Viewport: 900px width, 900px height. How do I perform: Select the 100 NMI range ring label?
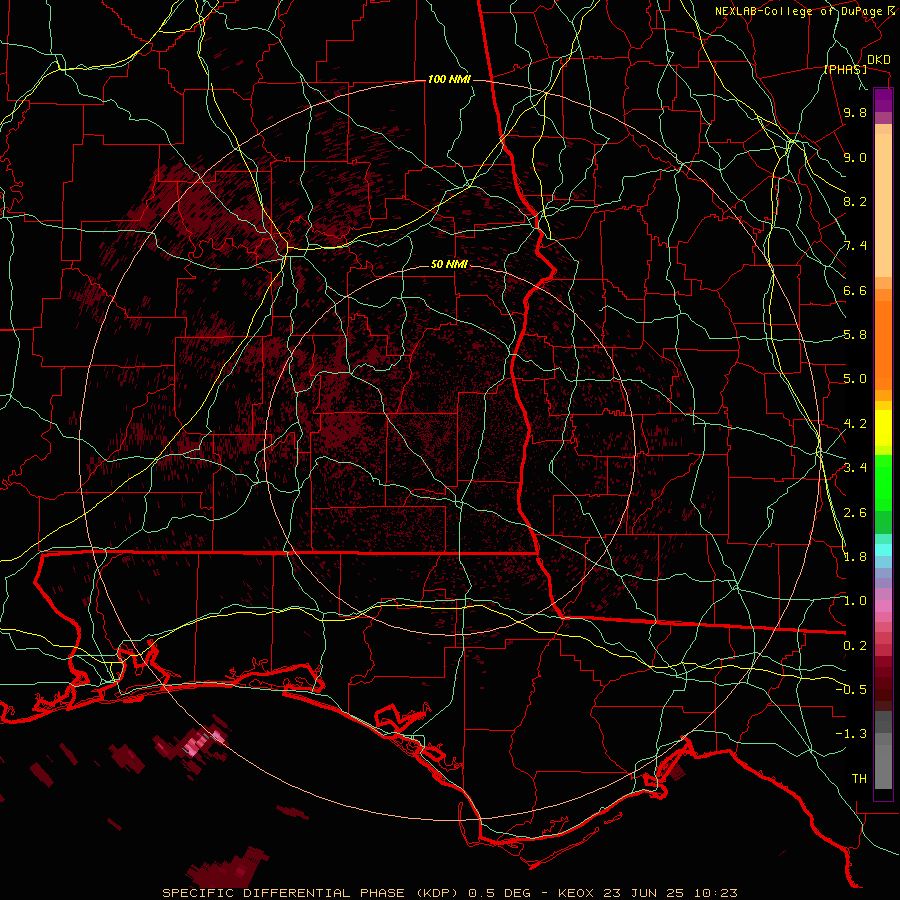449,79
